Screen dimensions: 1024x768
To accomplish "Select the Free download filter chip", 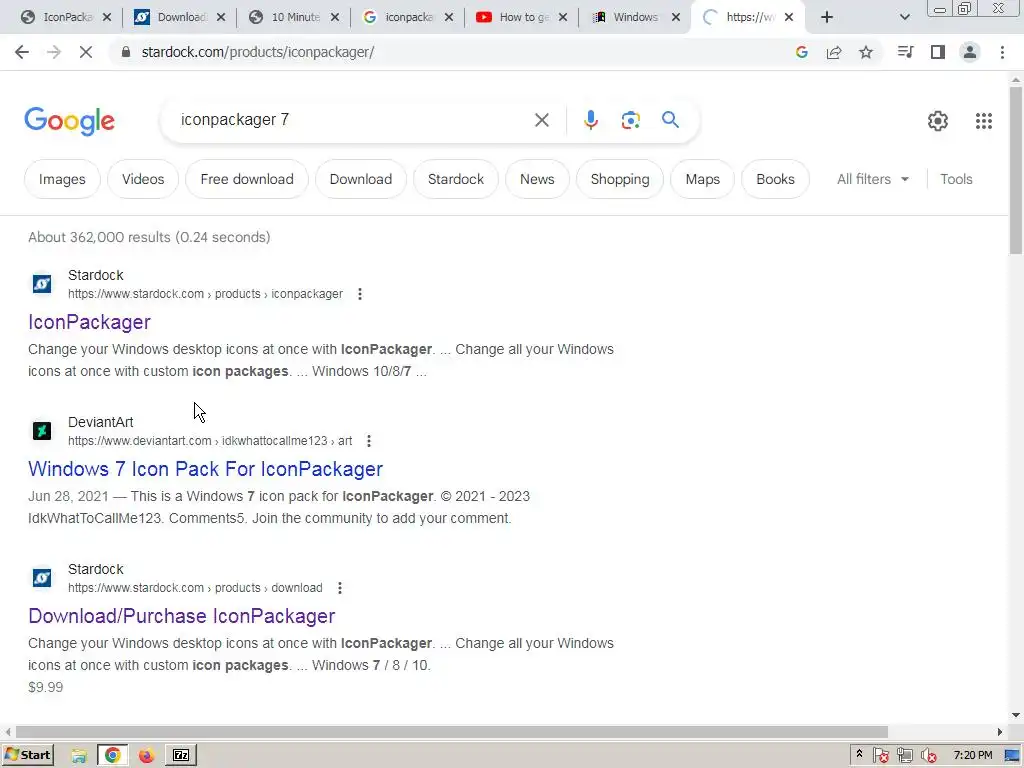I will point(247,179).
